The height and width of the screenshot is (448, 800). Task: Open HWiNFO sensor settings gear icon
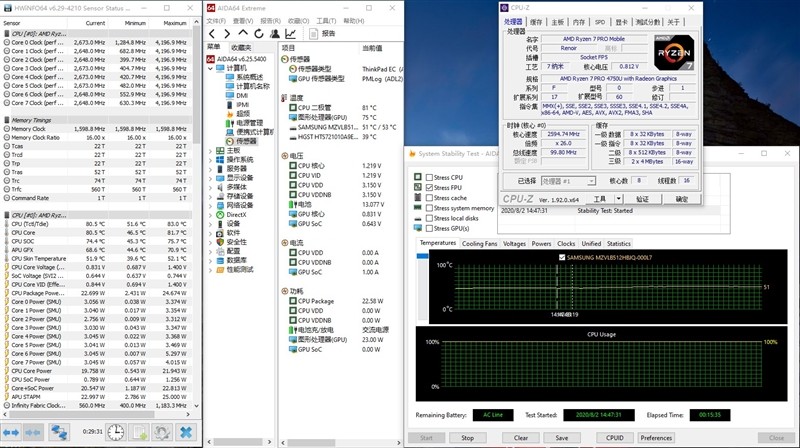(161, 432)
